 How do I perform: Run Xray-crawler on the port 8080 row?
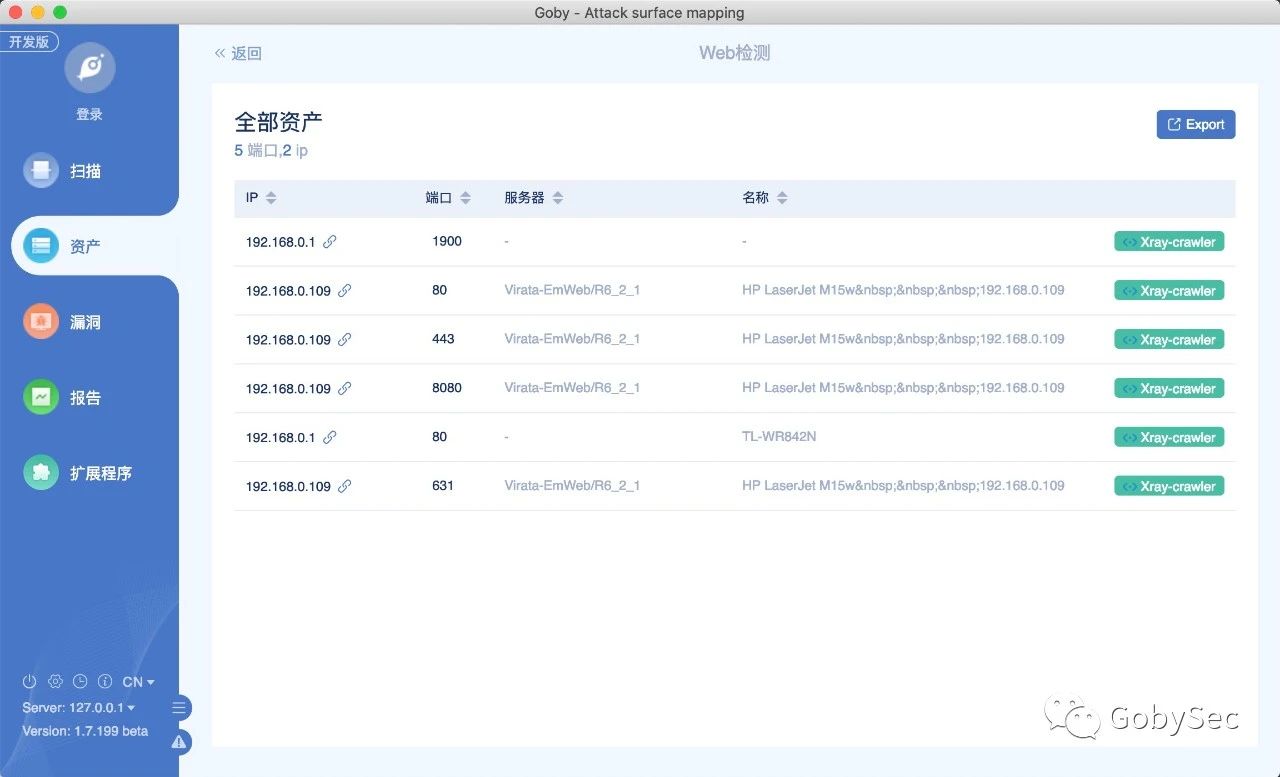coord(1169,389)
